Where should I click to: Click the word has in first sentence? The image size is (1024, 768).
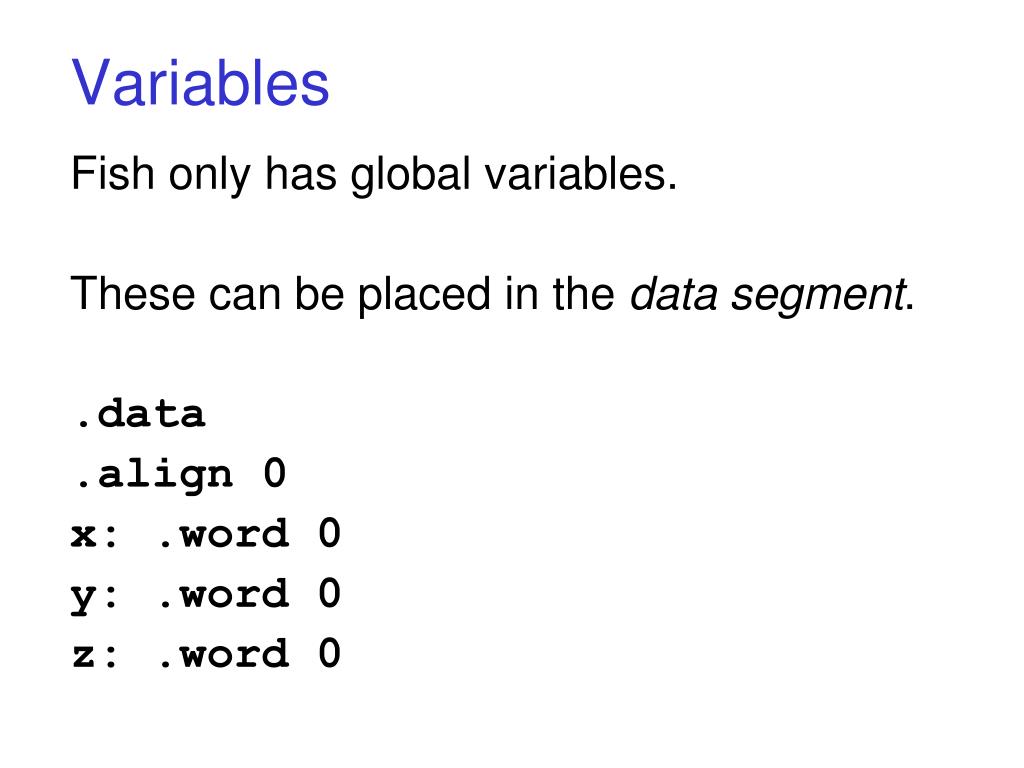tap(300, 173)
